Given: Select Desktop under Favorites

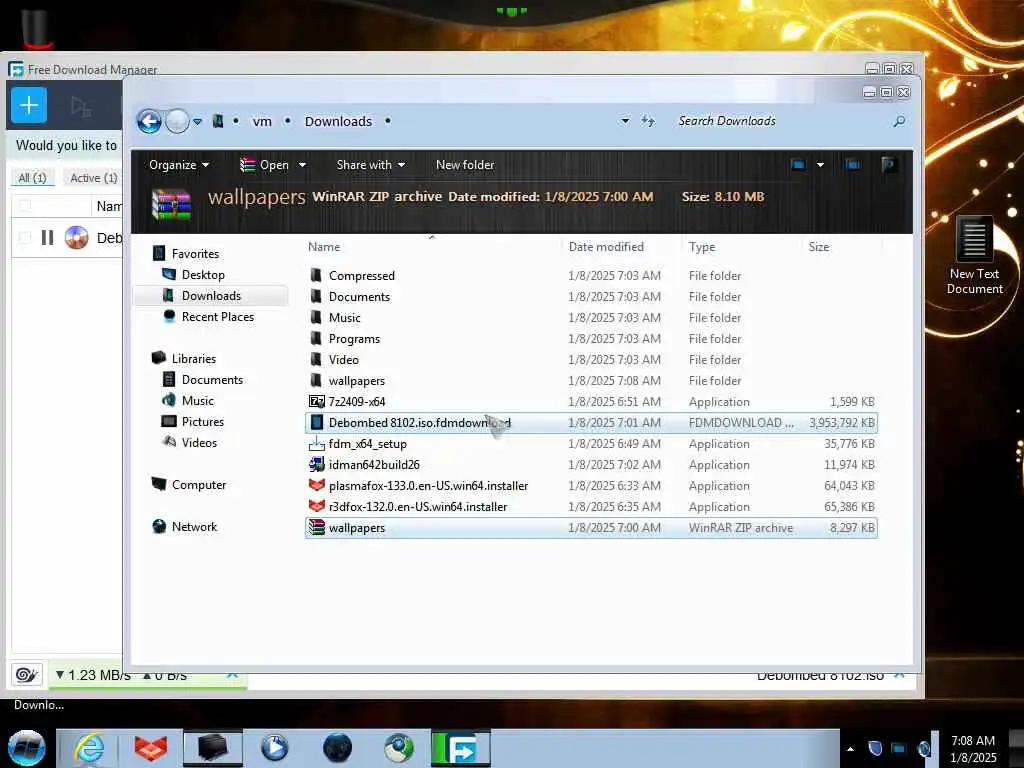Looking at the screenshot, I should [x=203, y=275].
